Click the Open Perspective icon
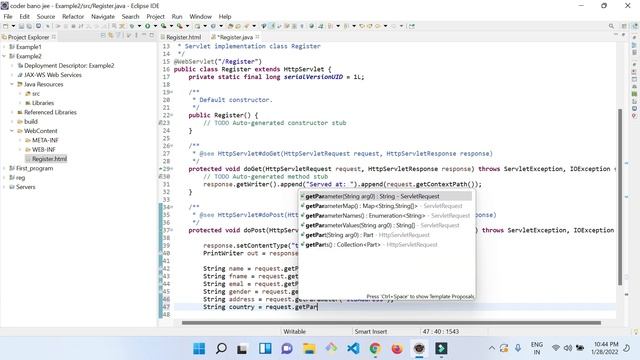640x360 pixels. click(624, 26)
